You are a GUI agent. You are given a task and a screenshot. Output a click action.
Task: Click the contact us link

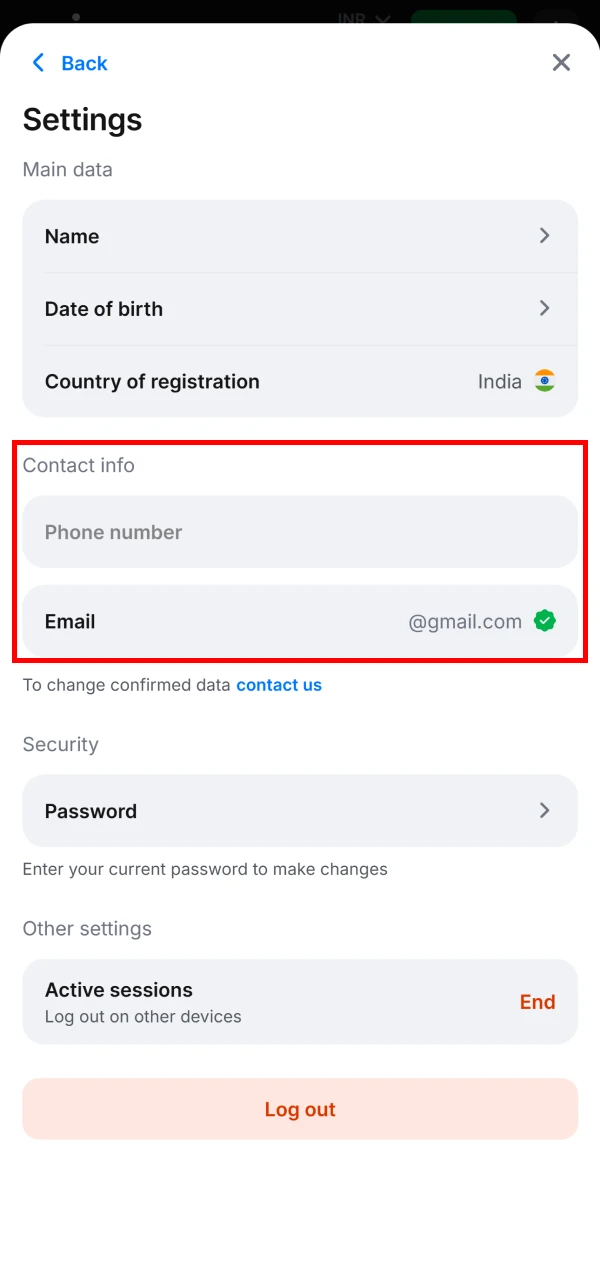click(x=279, y=685)
